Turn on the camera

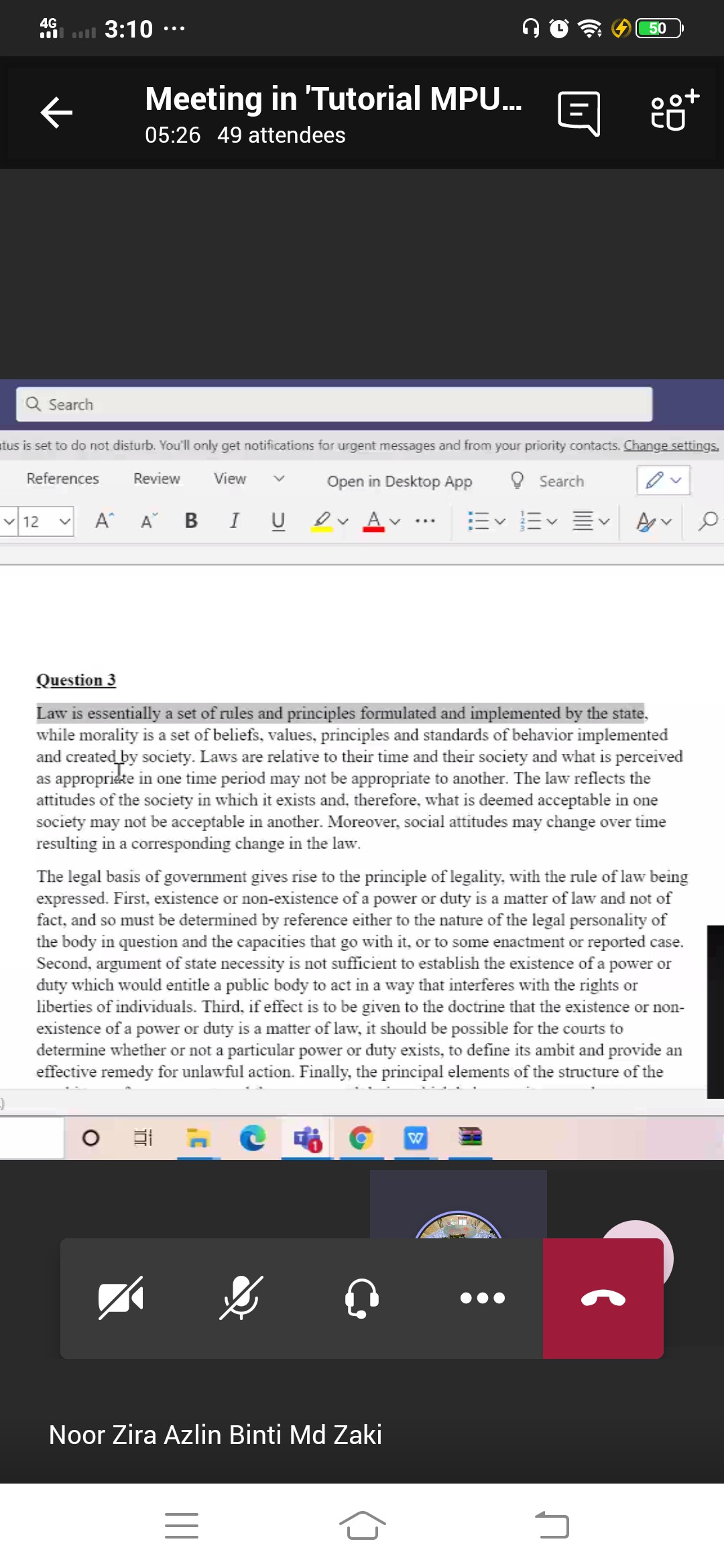click(121, 1298)
